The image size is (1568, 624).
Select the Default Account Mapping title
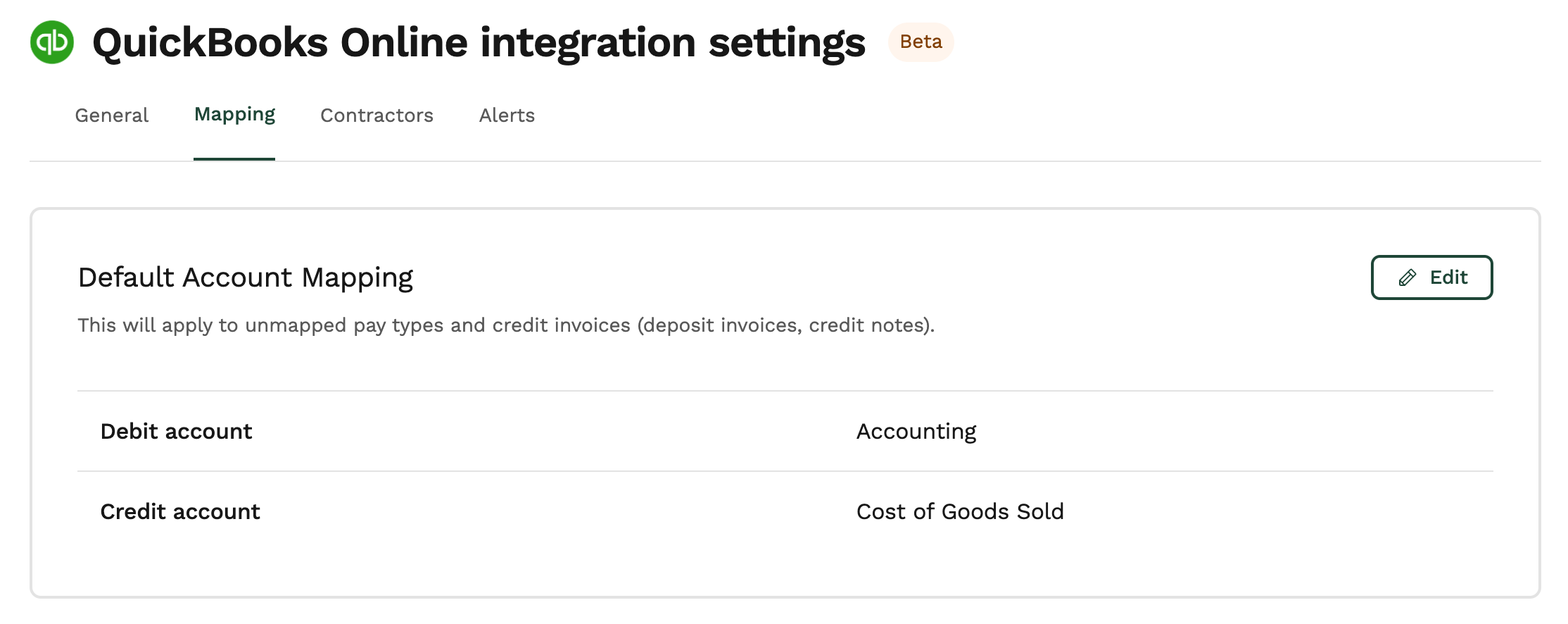pos(246,277)
